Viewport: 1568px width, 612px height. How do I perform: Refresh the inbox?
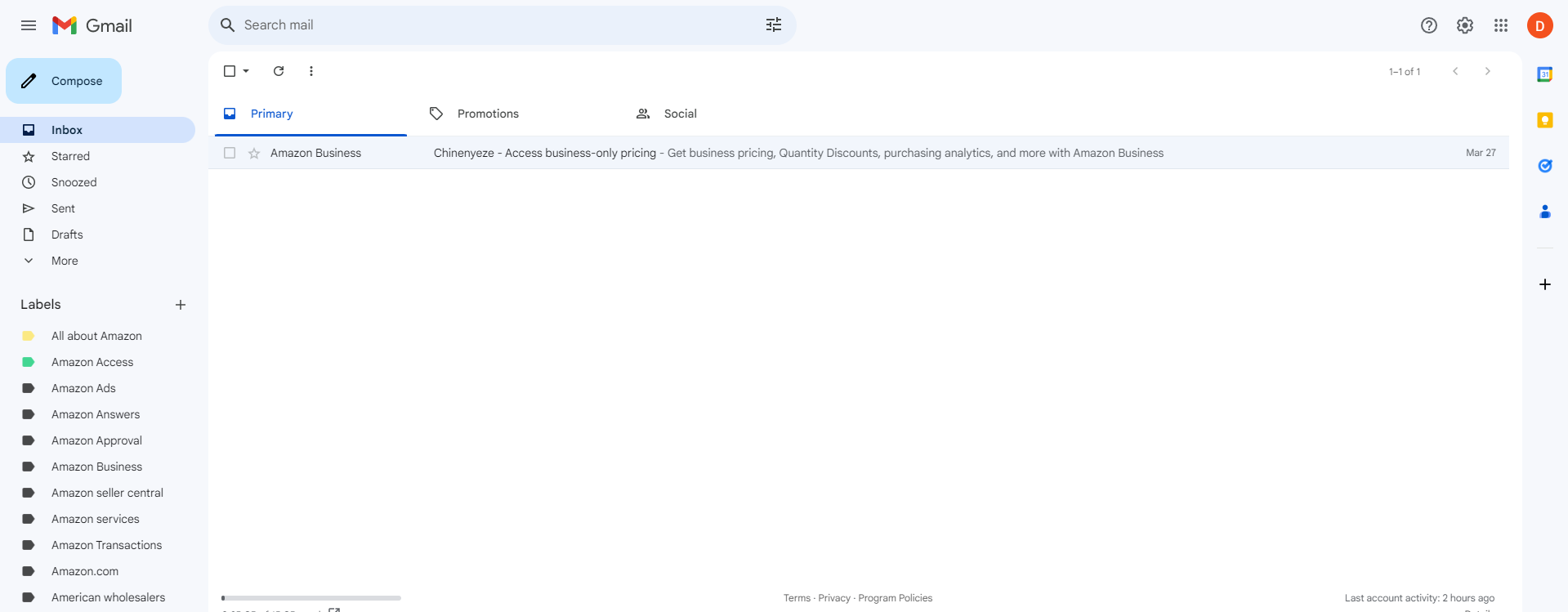(x=279, y=71)
